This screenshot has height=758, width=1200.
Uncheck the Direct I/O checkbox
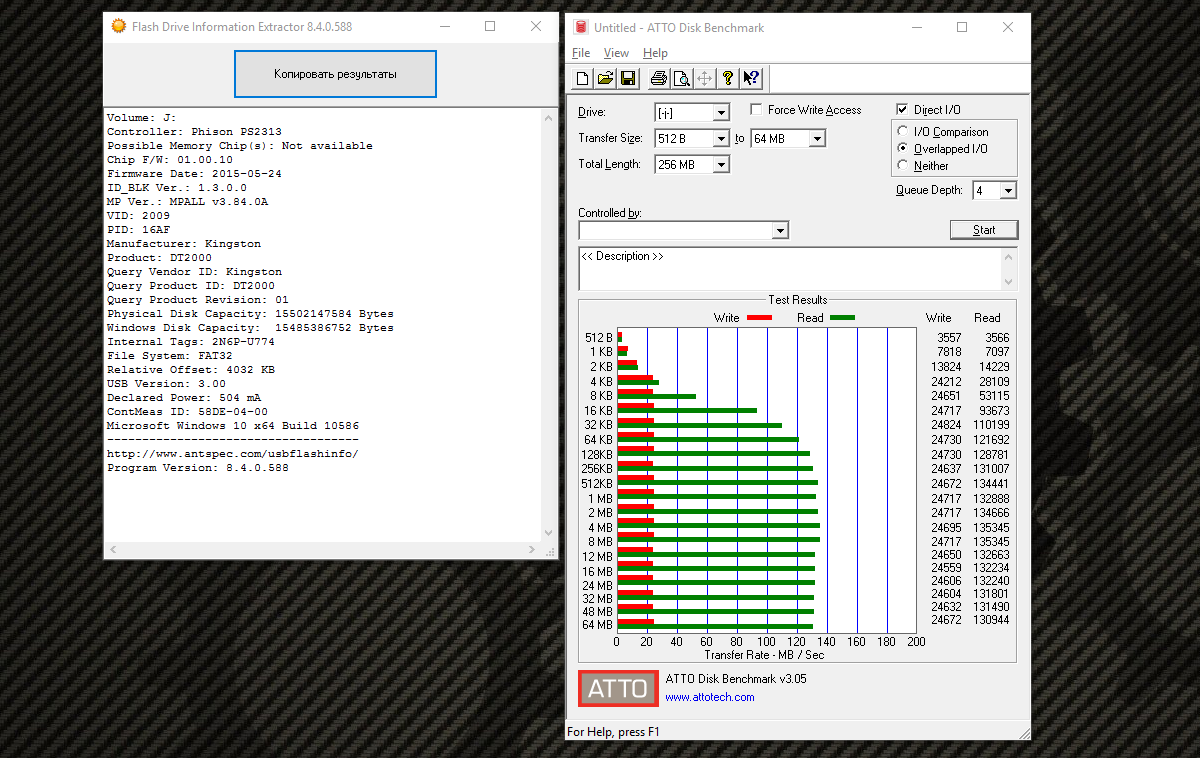(x=903, y=110)
